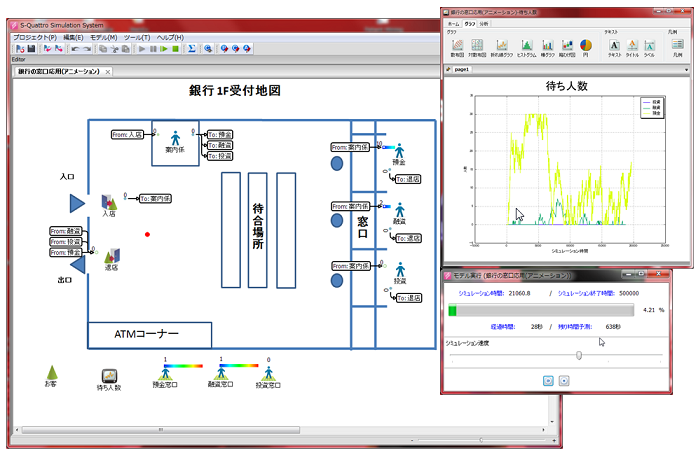Viewport: 698px width, 455px height.
Task: Expand the page1 dropdown
Action: [685, 71]
